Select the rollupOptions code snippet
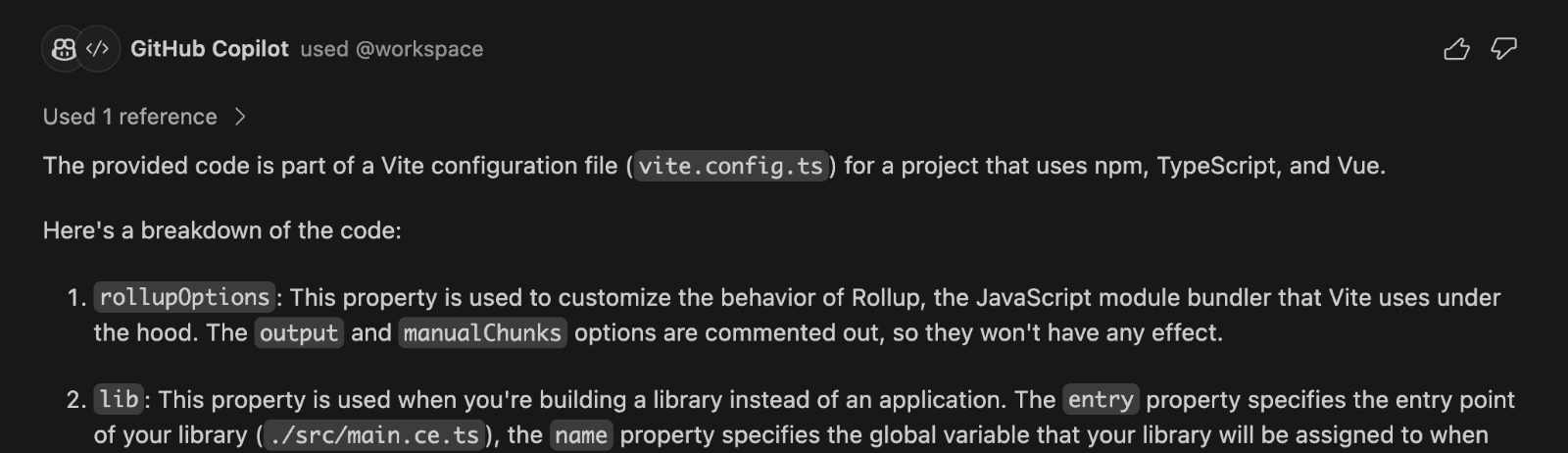Screen dimensions: 1568x453 coord(184,297)
